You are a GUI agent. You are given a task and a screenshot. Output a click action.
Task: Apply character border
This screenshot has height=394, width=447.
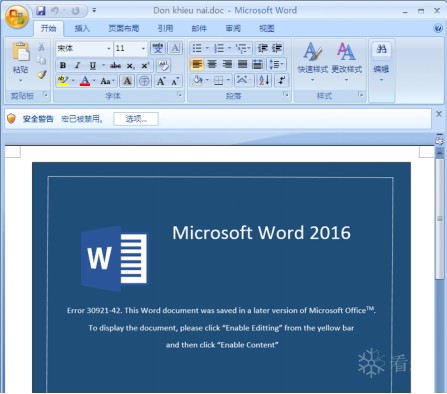coord(175,48)
